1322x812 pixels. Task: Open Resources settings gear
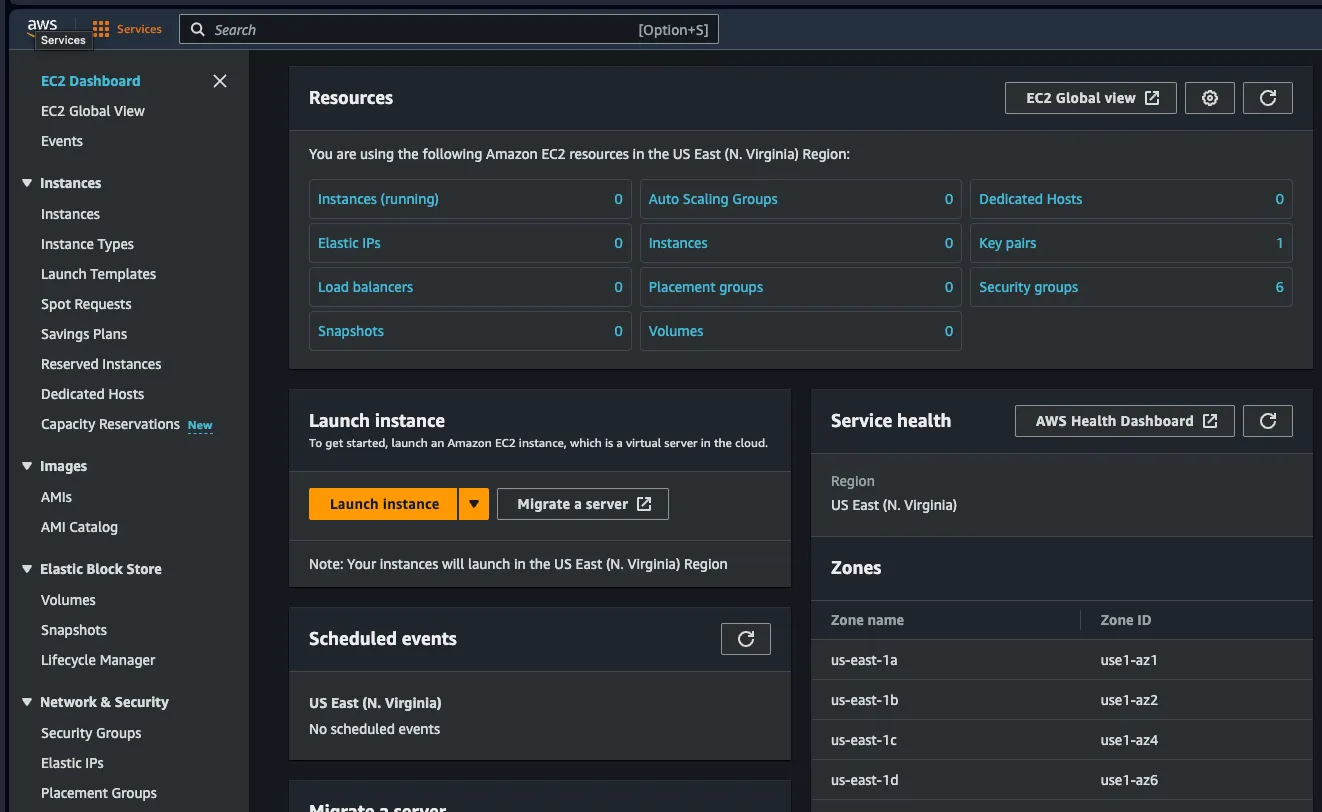(x=1210, y=98)
